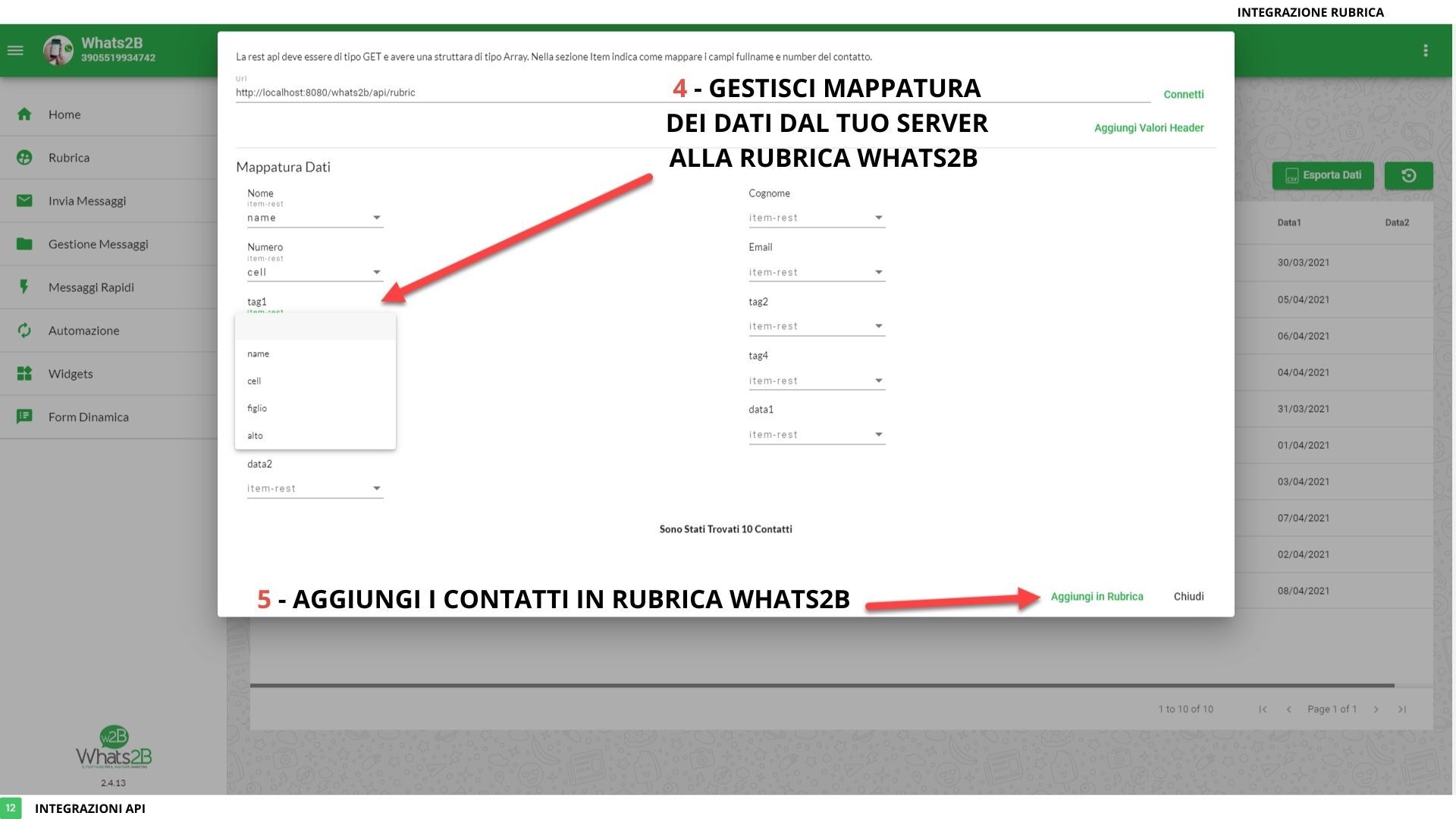This screenshot has height=819, width=1456.
Task: Go to first page in pagination
Action: (x=1263, y=710)
